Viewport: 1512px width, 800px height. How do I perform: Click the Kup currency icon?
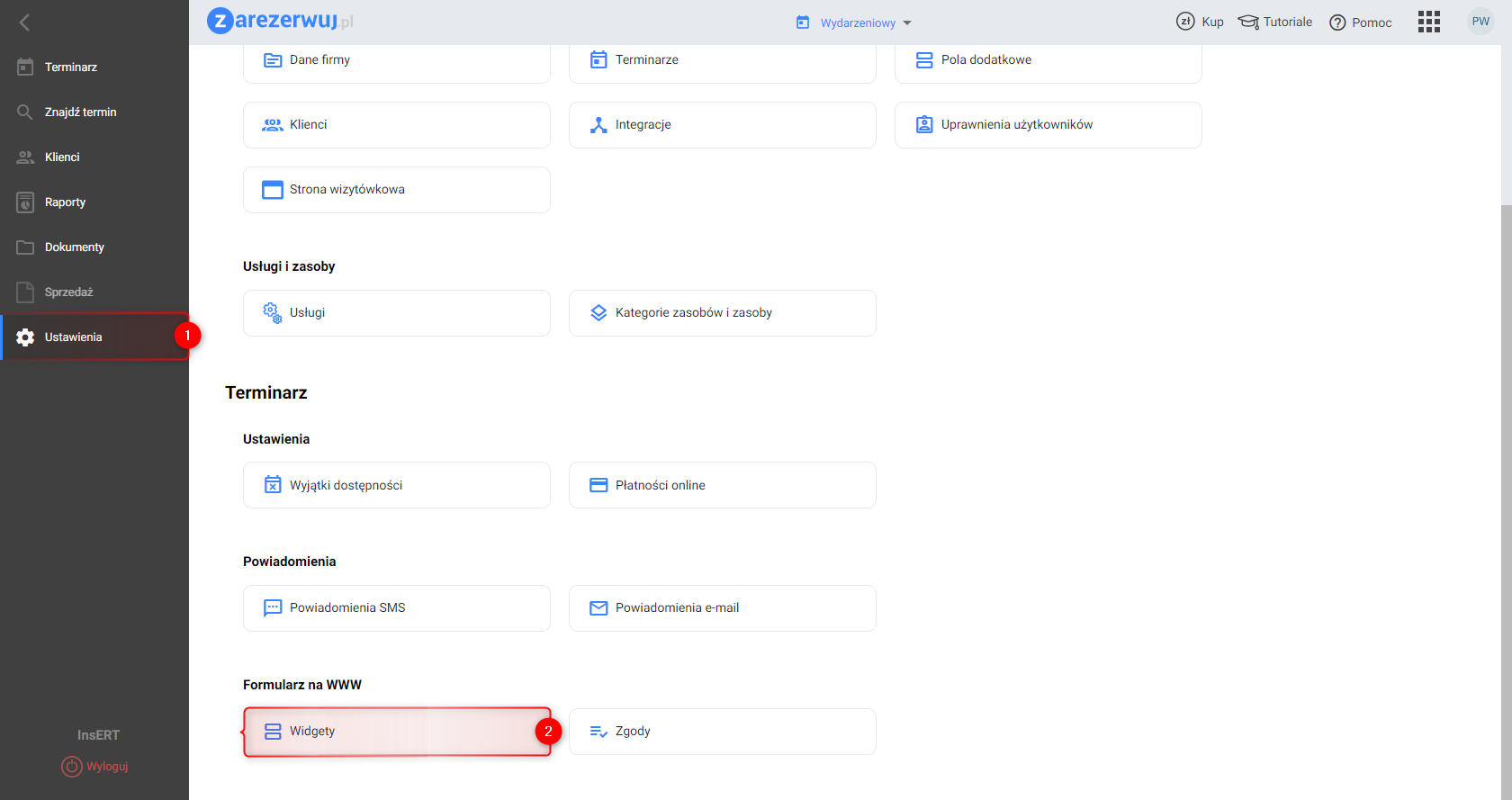point(1185,22)
